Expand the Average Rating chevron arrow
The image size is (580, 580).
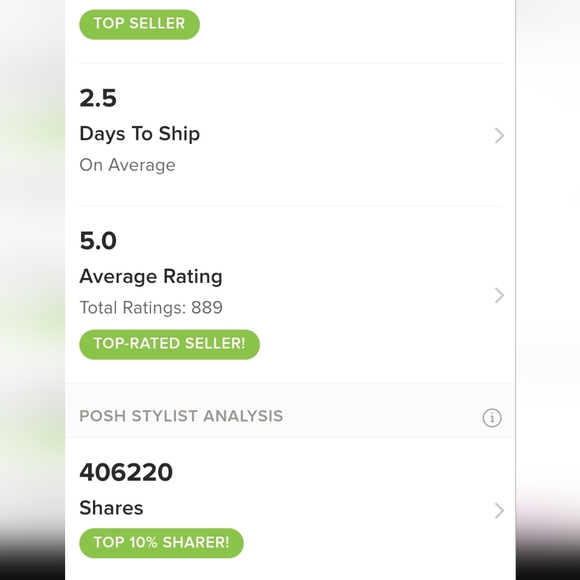[x=499, y=295]
